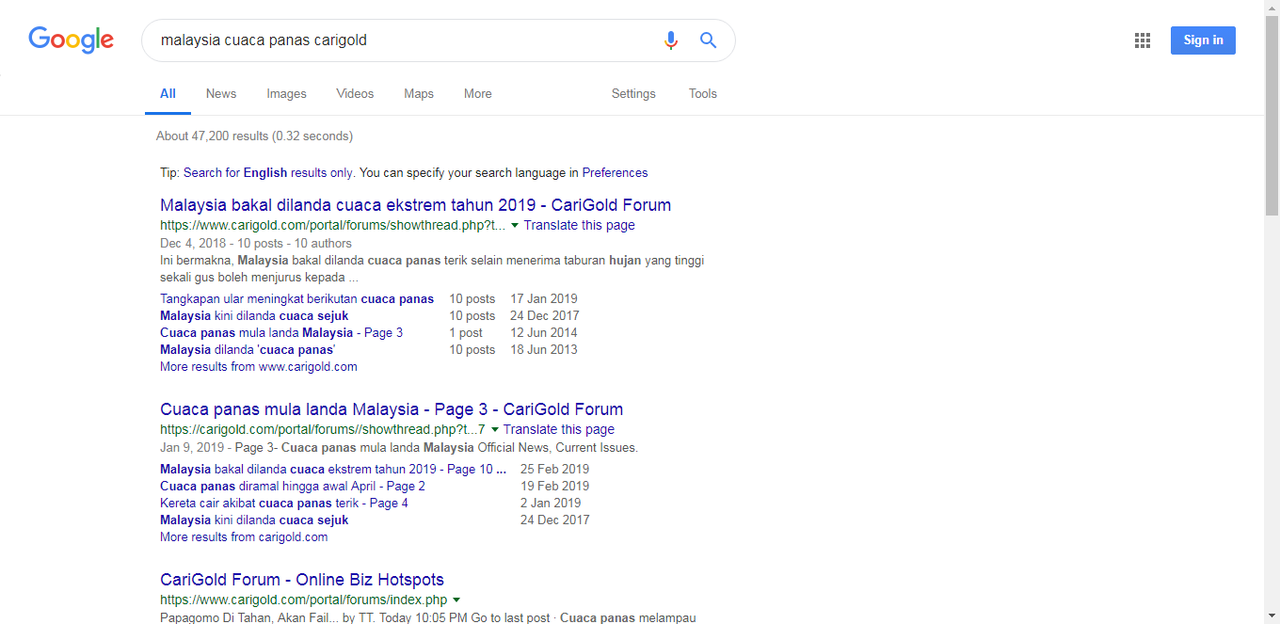This screenshot has height=624, width=1280.
Task: Open 'Cuaca panas diramal hingga awal April' sublink
Action: point(293,486)
